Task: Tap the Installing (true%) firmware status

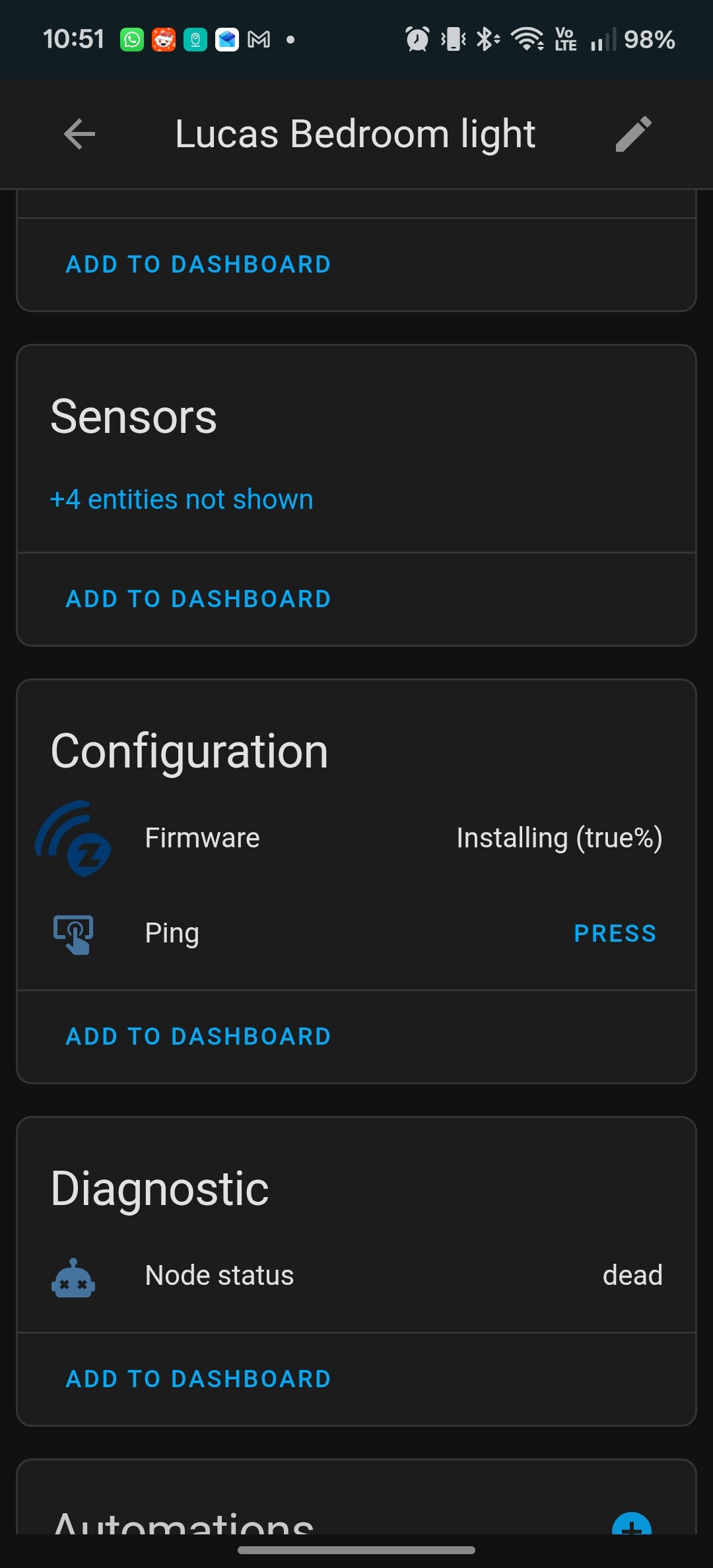Action: click(x=559, y=838)
